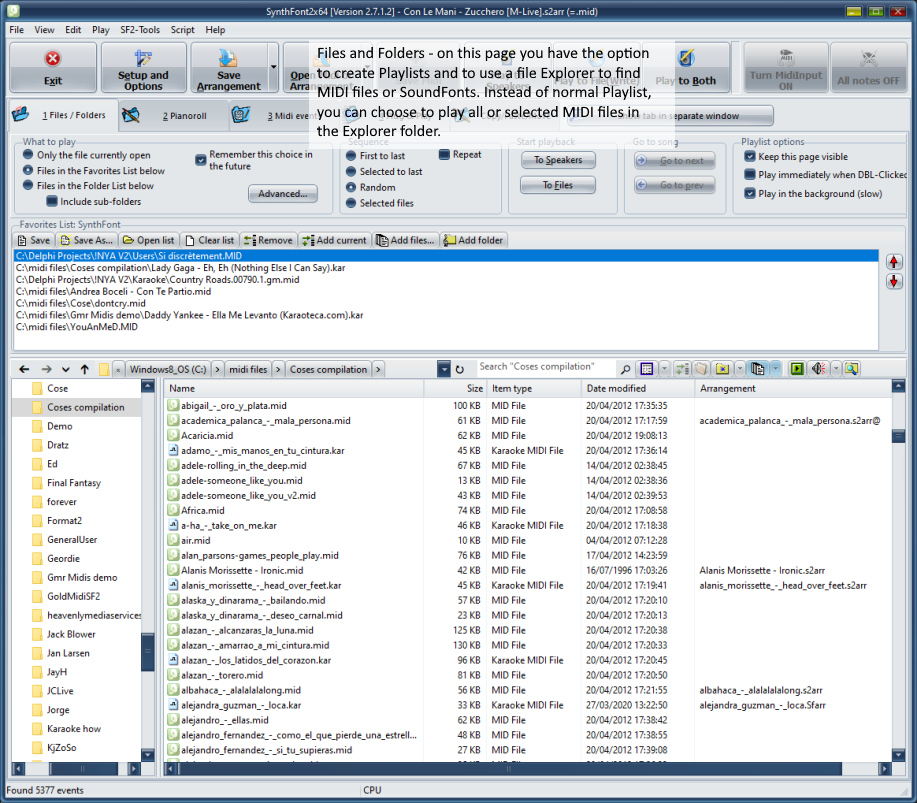This screenshot has height=803, width=917.
Task: Toggle 'Keep this page visible'
Action: pos(796,156)
